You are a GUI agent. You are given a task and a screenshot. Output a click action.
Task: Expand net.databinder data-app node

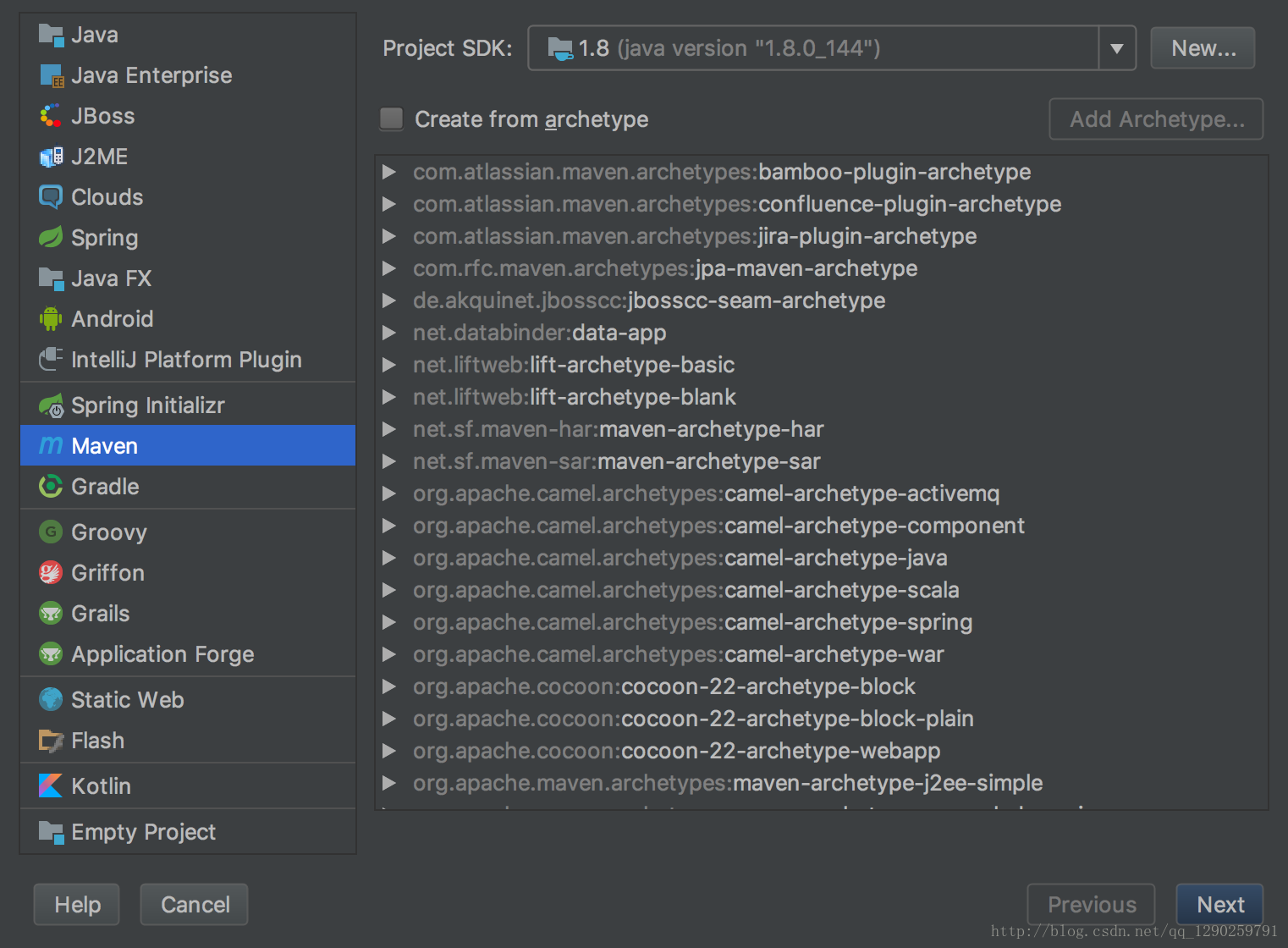tap(389, 333)
